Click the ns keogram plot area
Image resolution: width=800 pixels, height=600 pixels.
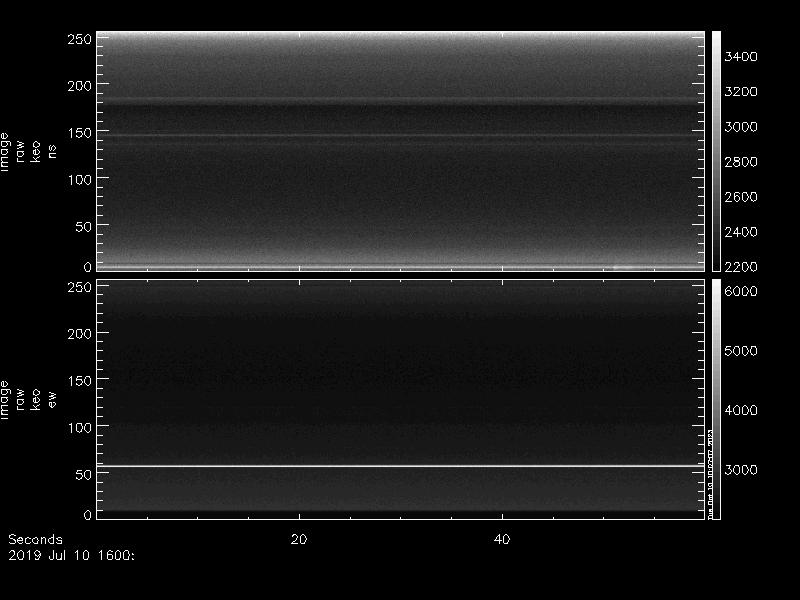(x=401, y=151)
